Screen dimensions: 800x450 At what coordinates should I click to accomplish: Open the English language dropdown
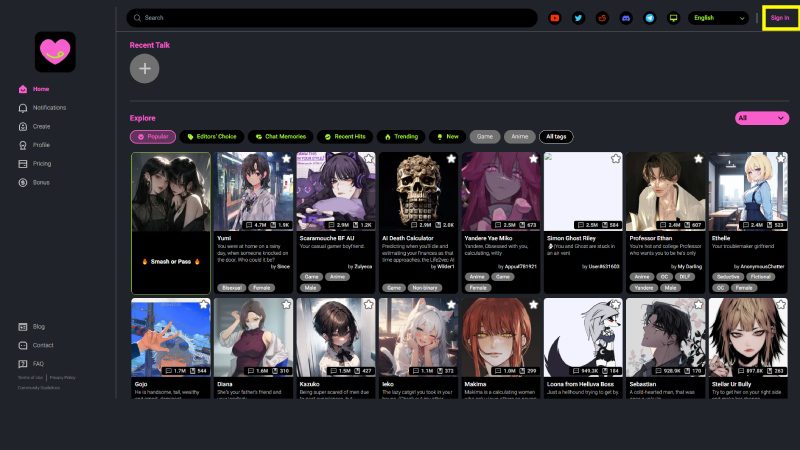pyautogui.click(x=718, y=18)
